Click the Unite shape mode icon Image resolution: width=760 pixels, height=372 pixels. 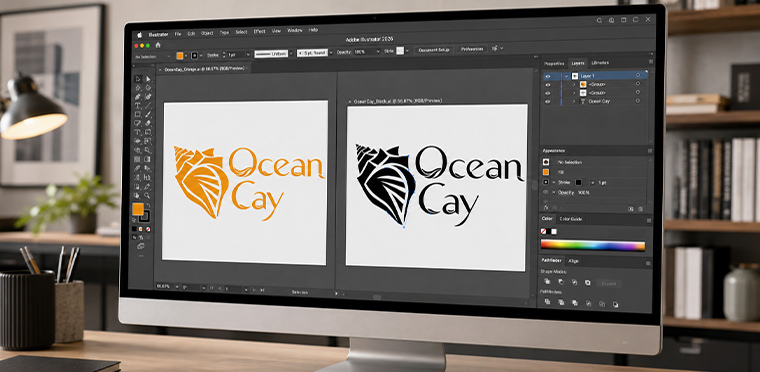[547, 281]
